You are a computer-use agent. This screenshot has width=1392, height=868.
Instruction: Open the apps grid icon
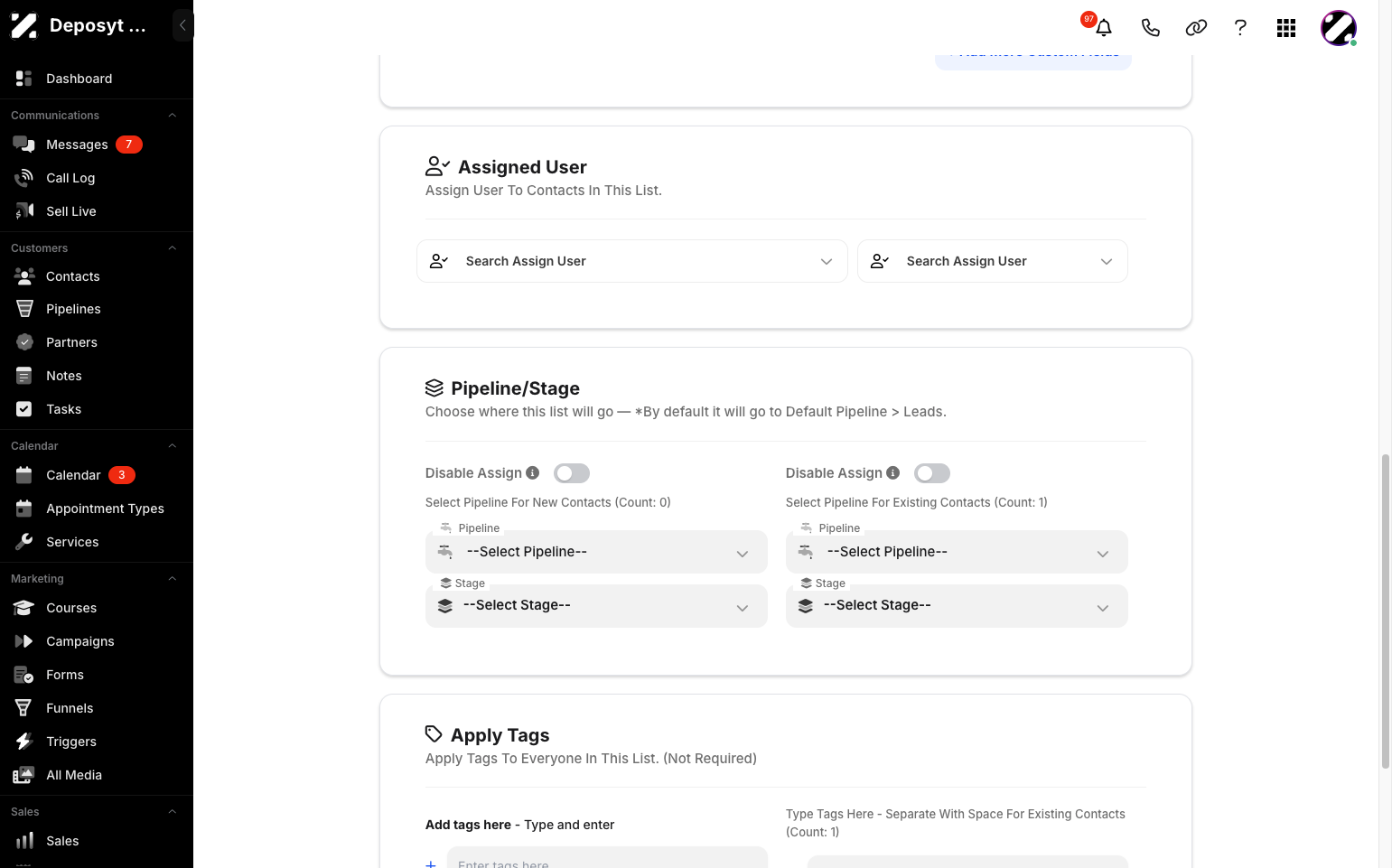tap(1286, 28)
